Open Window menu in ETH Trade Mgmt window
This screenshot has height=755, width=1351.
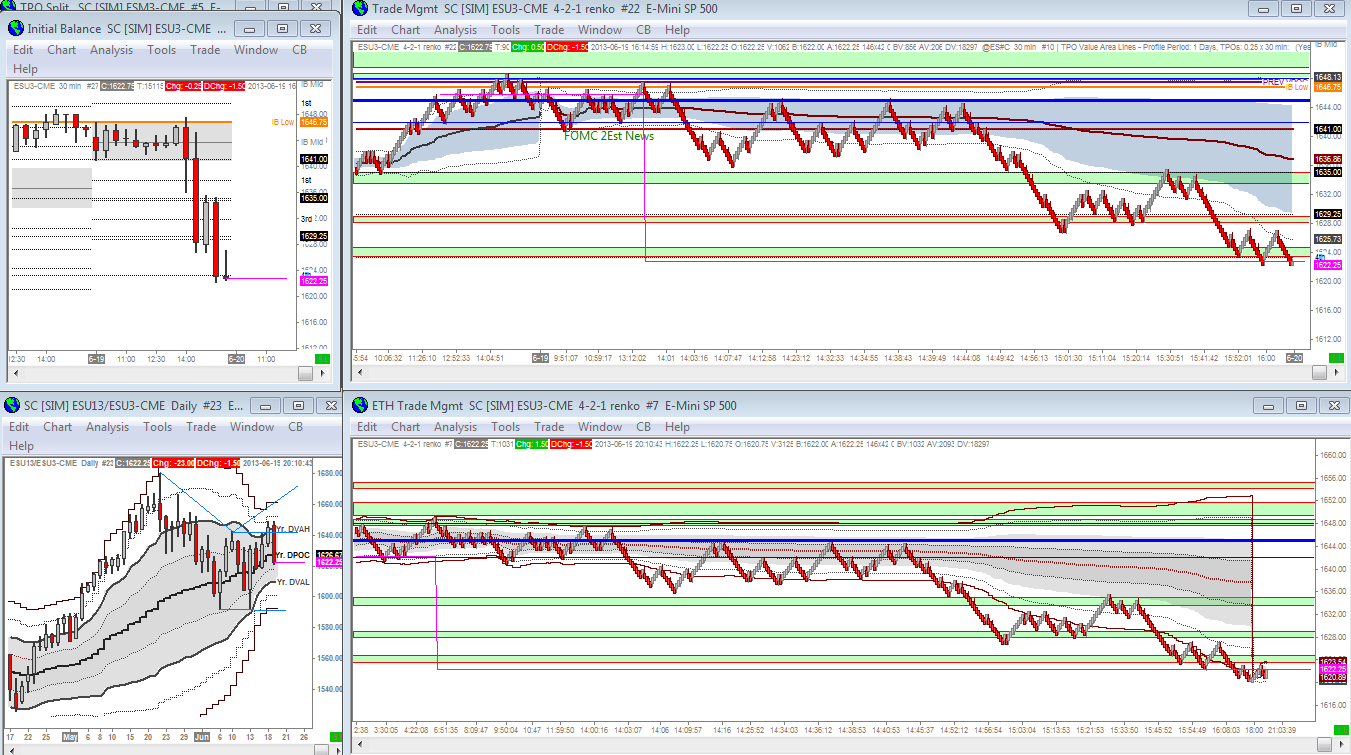click(x=600, y=427)
